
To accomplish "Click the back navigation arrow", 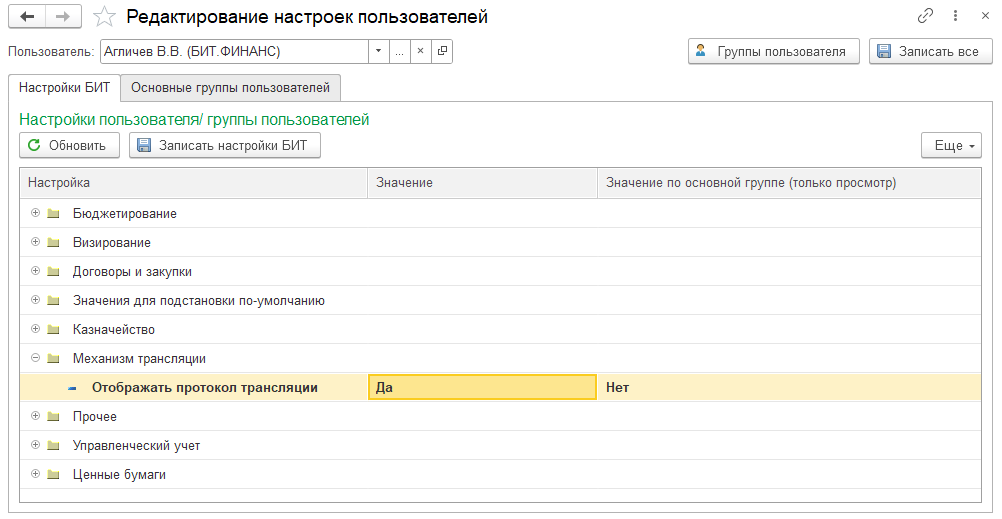I will (27, 17).
